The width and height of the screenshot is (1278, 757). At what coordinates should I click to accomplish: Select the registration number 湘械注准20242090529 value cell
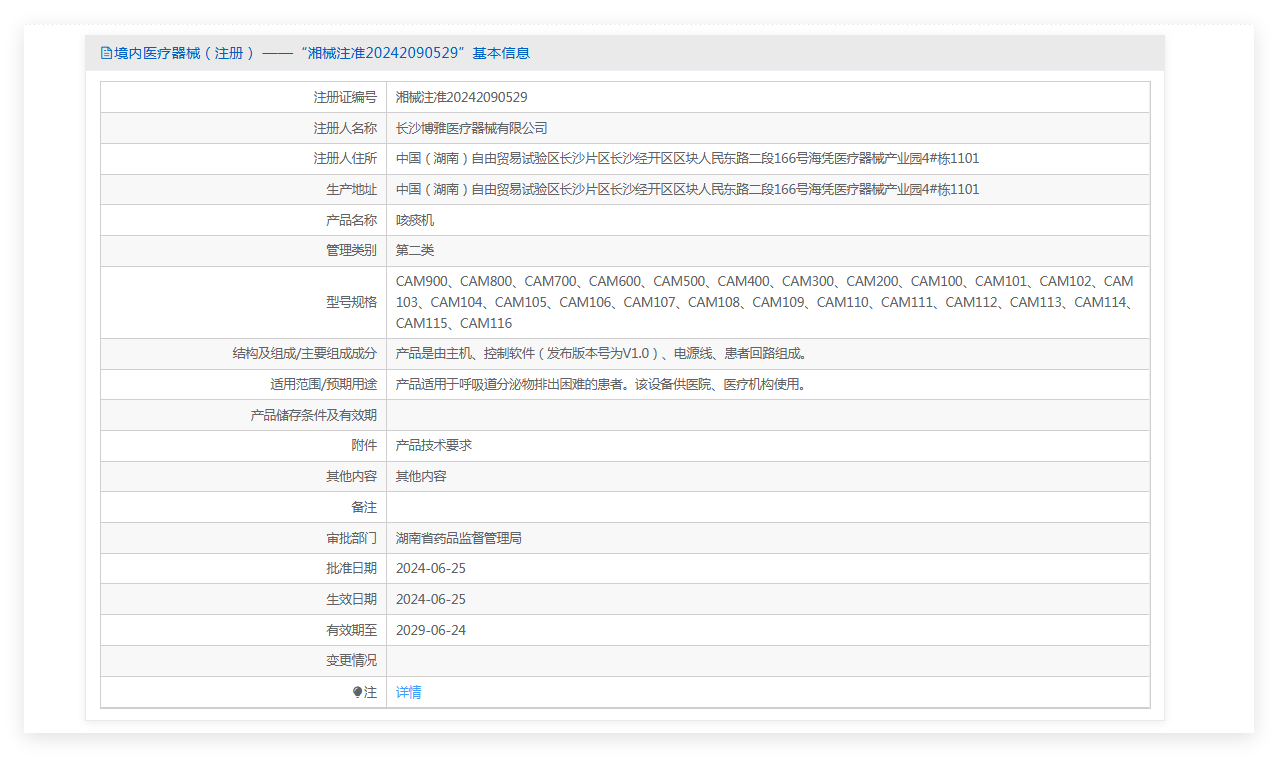tap(461, 97)
